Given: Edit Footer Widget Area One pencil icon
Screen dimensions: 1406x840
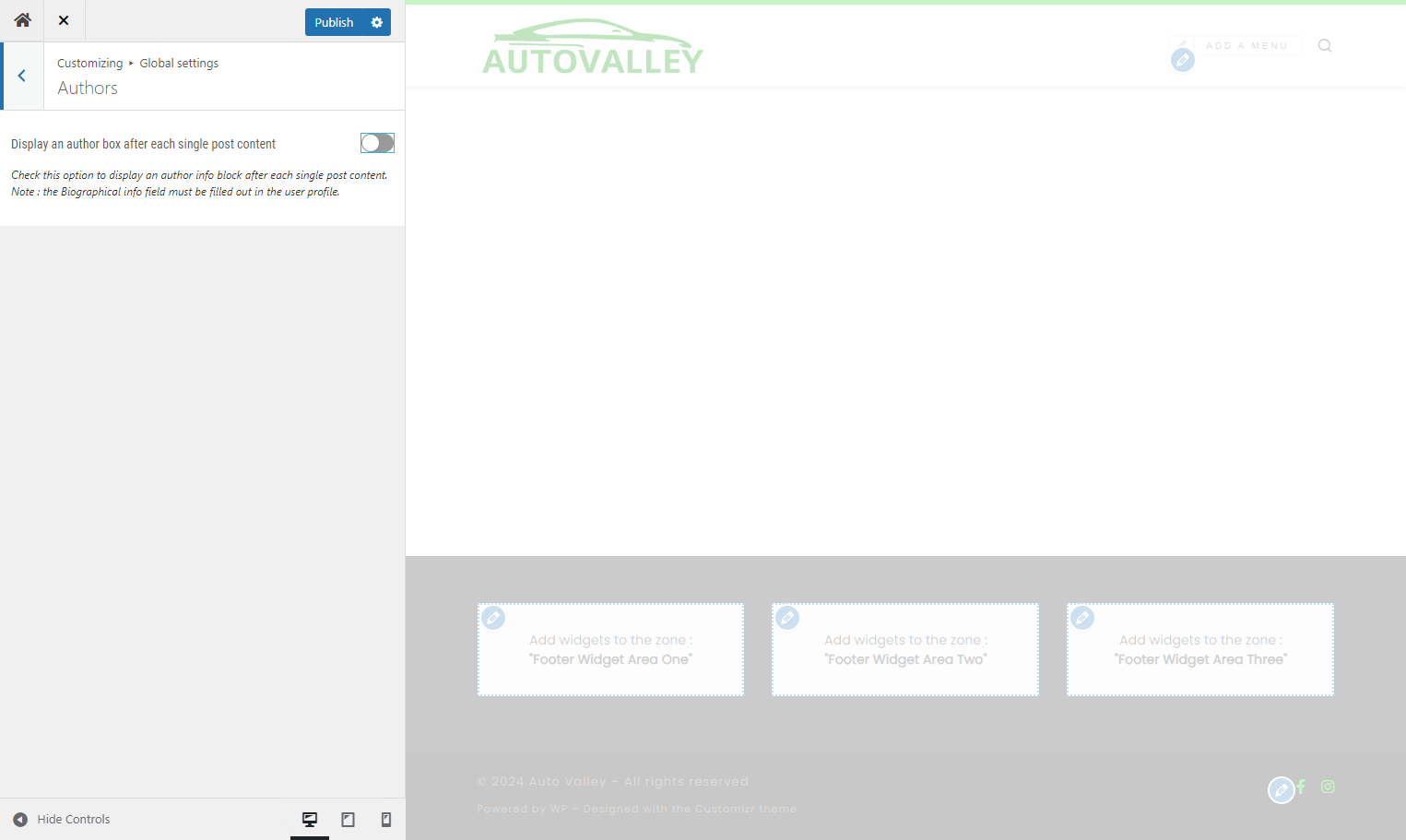Looking at the screenshot, I should click(x=493, y=618).
